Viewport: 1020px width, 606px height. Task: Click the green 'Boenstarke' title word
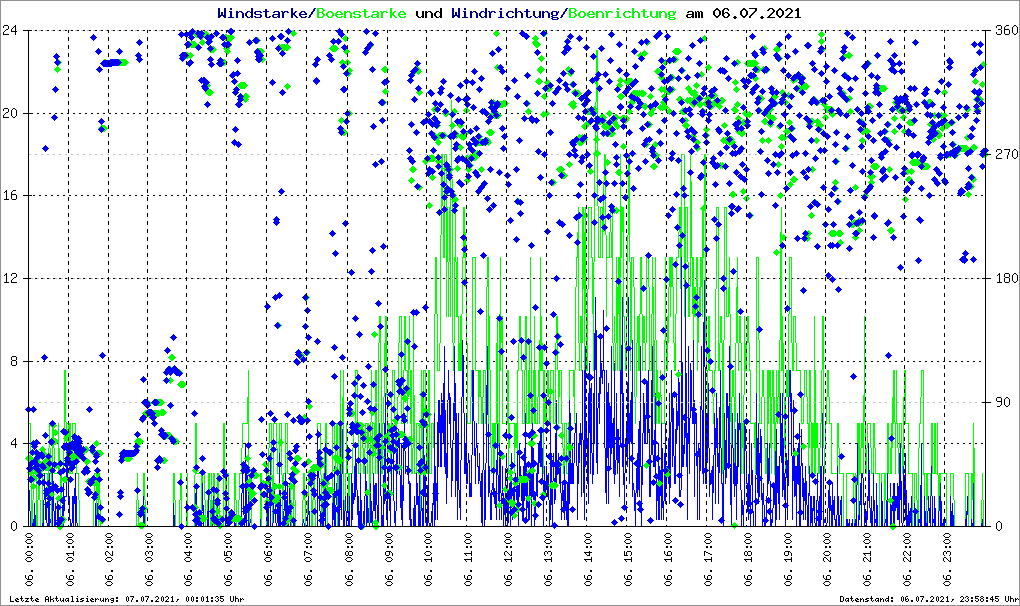(x=361, y=13)
